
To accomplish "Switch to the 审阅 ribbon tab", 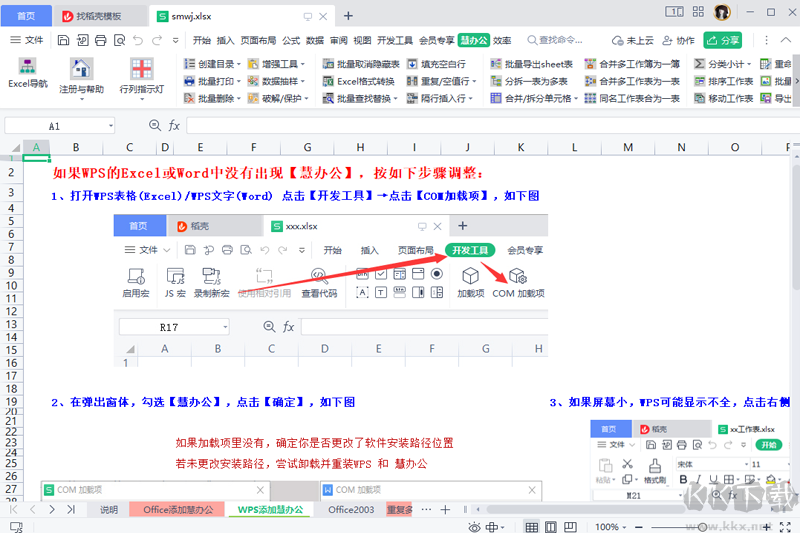I will [x=338, y=40].
